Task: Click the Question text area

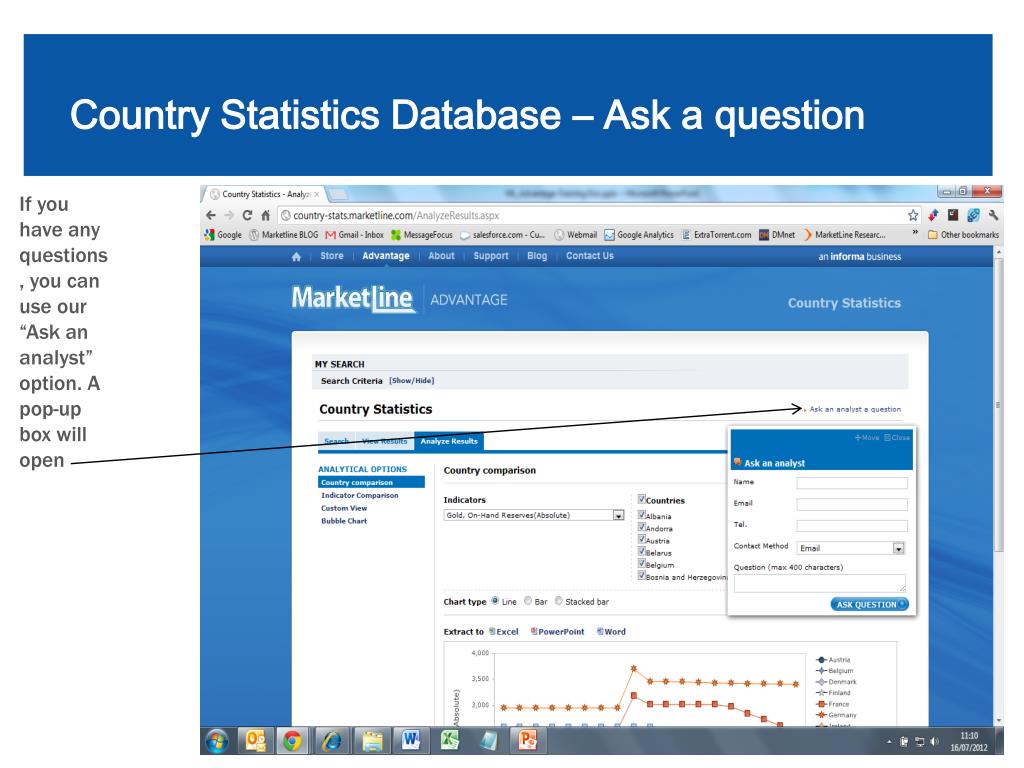Action: coord(820,584)
